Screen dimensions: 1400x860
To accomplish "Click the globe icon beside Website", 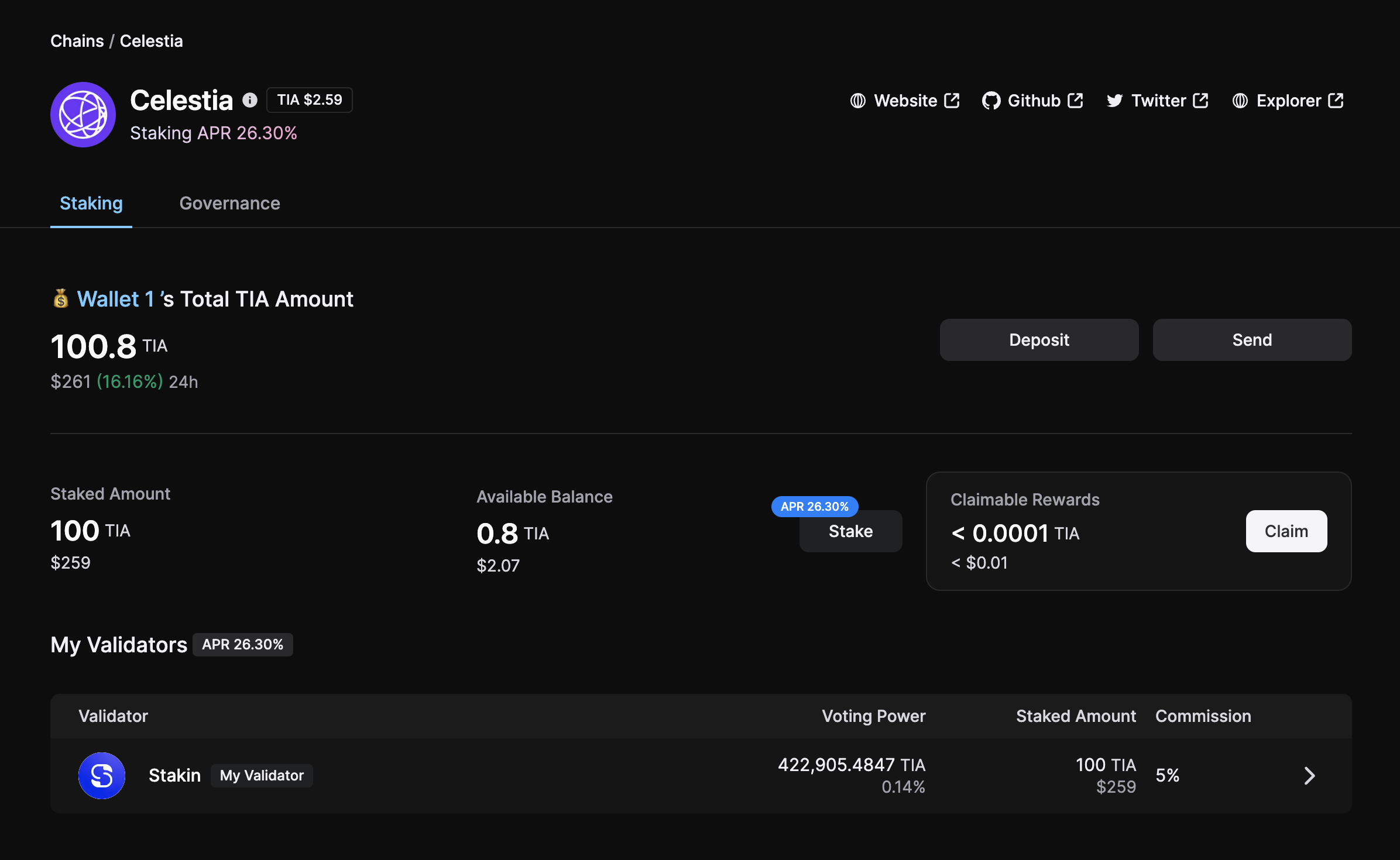I will (x=858, y=101).
